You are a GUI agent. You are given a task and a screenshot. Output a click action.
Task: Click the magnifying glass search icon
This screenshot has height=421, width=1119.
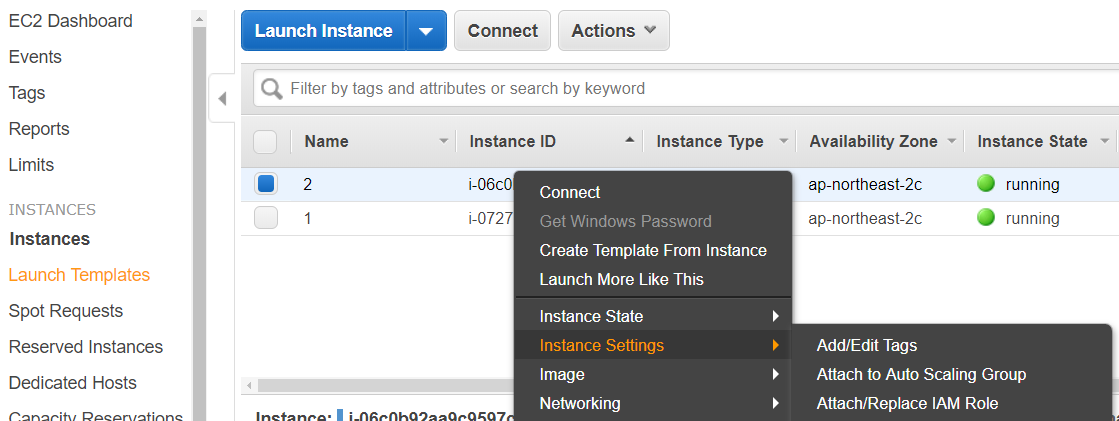coord(272,88)
